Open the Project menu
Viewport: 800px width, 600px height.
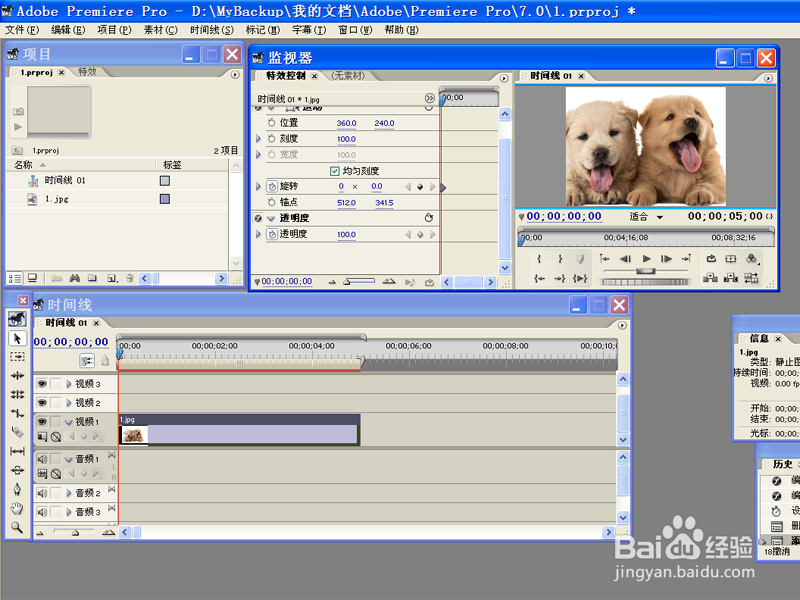click(x=114, y=30)
